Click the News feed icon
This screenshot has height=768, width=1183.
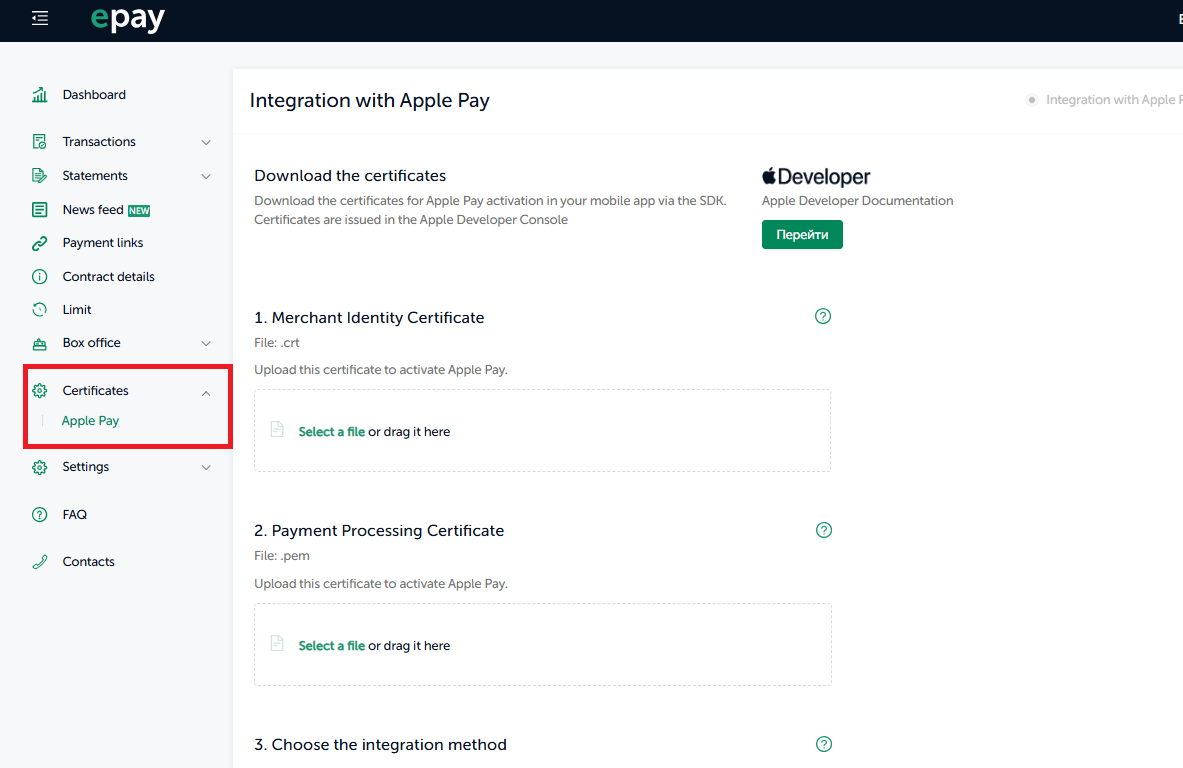point(39,209)
